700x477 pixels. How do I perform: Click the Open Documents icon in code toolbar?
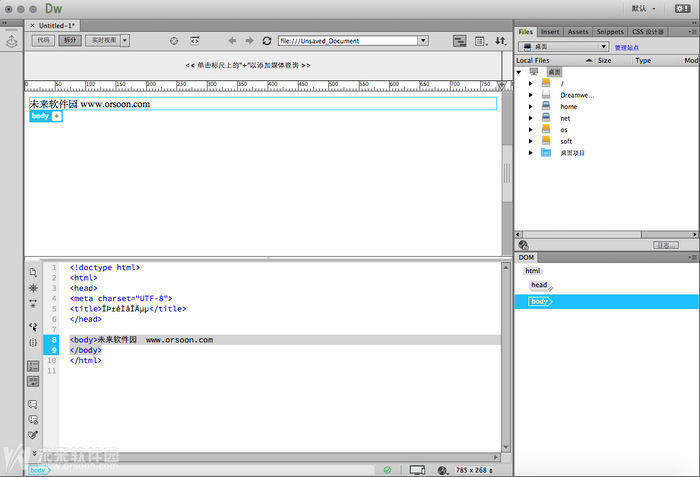click(33, 272)
